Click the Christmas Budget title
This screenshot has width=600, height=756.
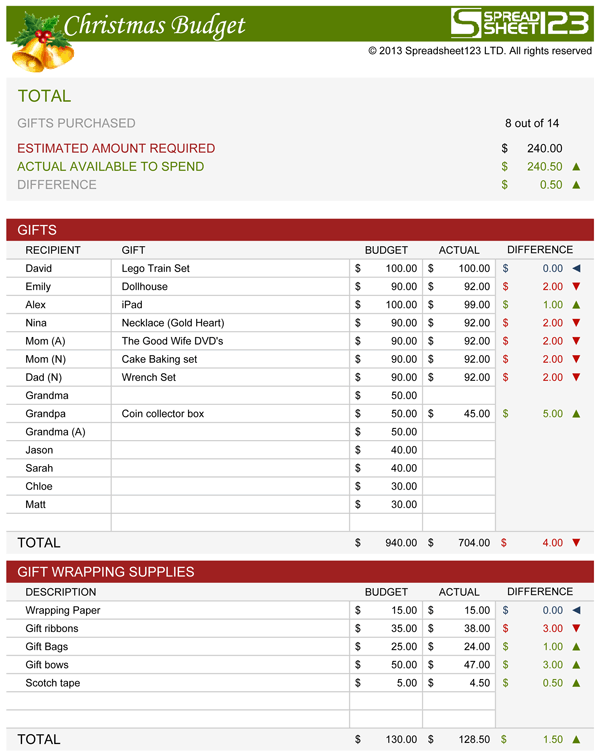coord(154,26)
